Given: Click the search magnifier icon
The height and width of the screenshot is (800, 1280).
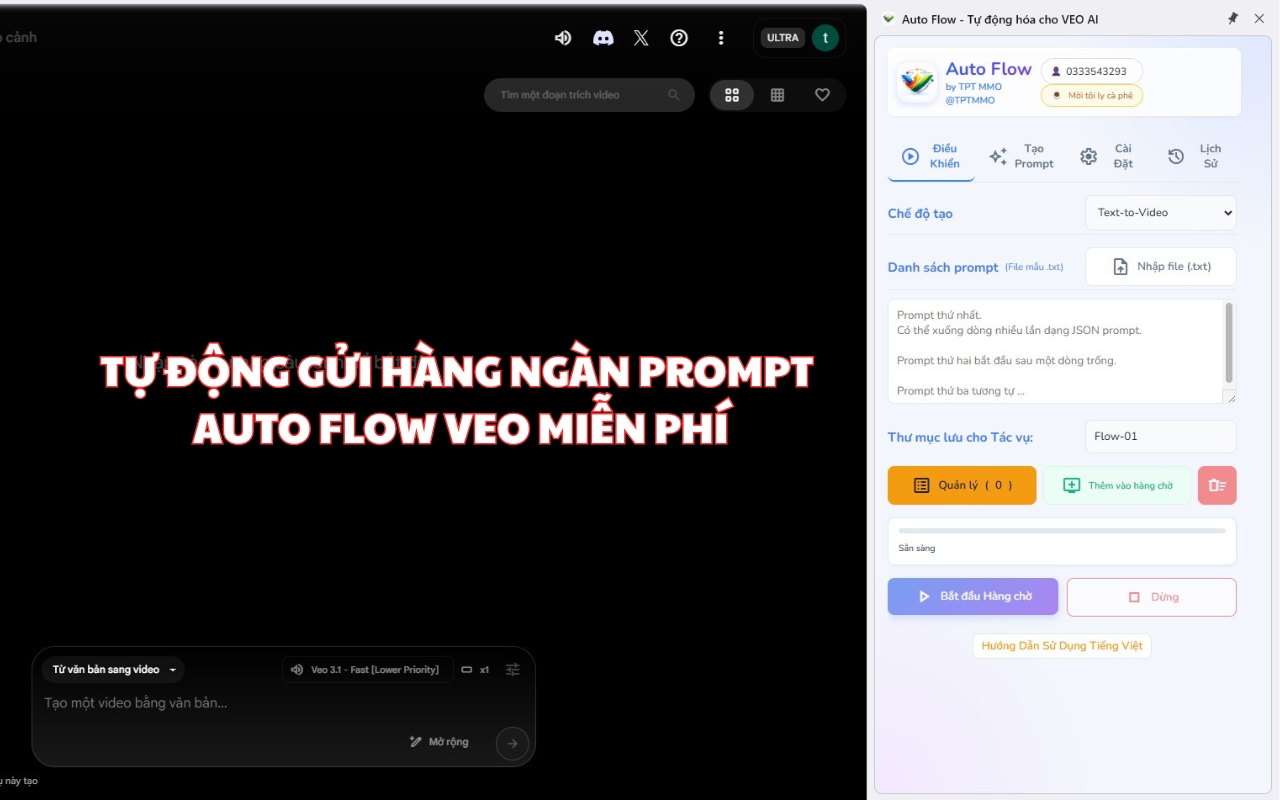Looking at the screenshot, I should [674, 95].
